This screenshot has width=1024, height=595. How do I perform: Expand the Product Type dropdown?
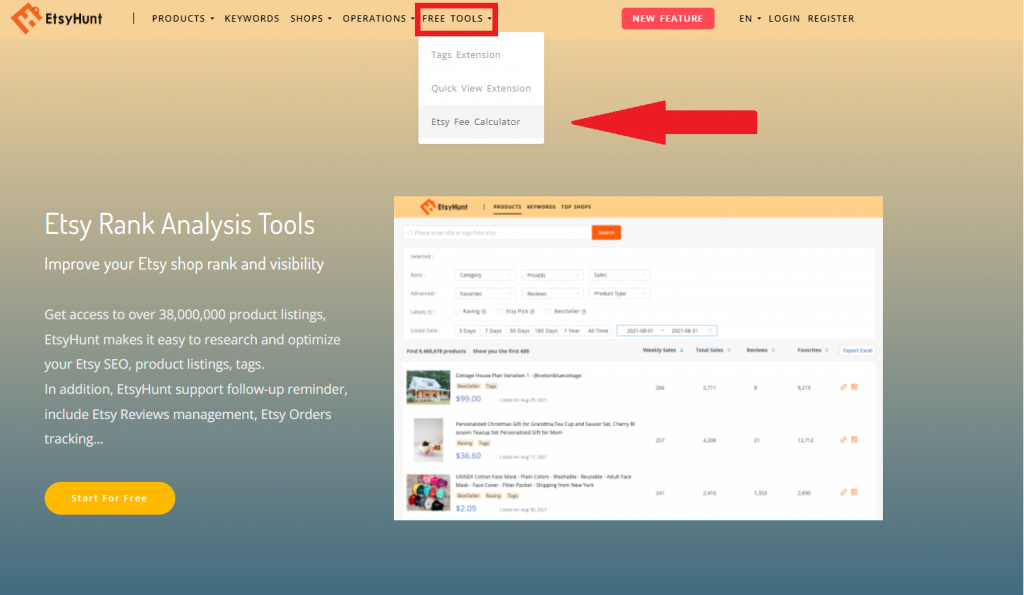(x=619, y=293)
